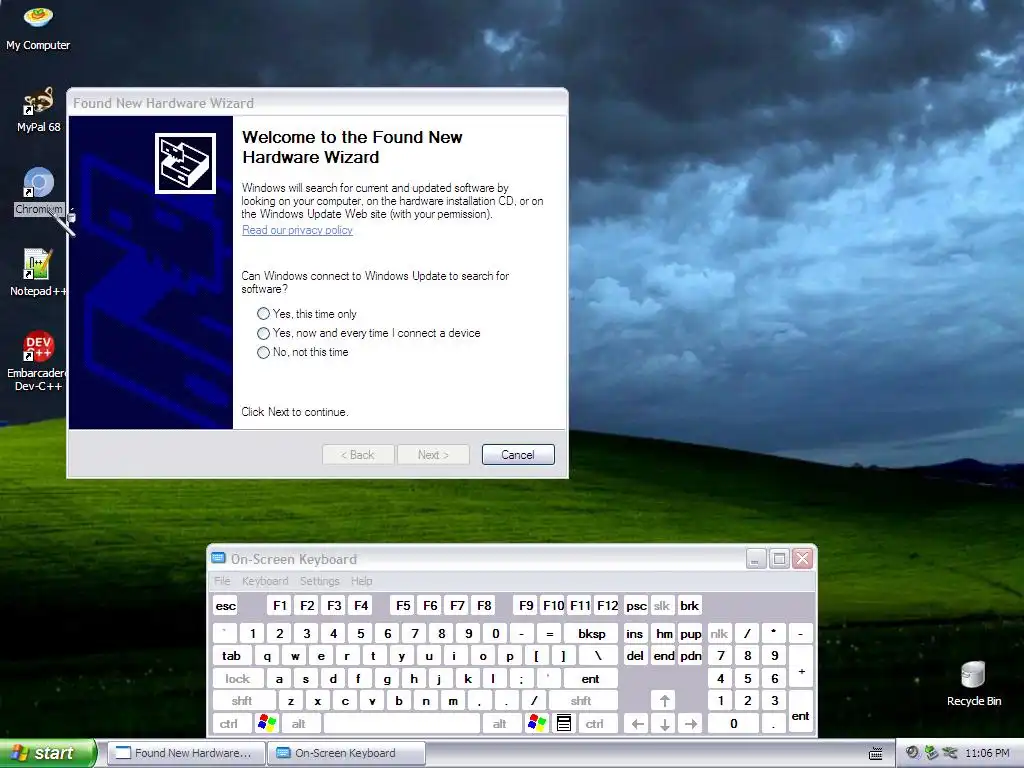Click the Found New Hardware Wizard title bar
This screenshot has height=768, width=1024.
(317, 103)
